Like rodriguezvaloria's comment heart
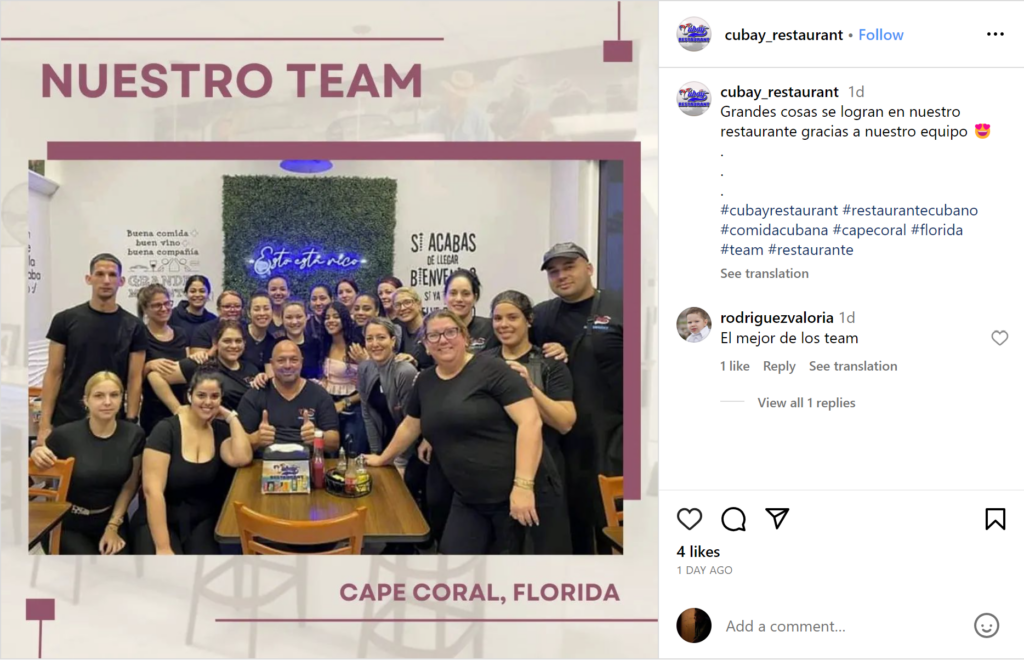Screen dimensions: 1024x660 (x=999, y=338)
